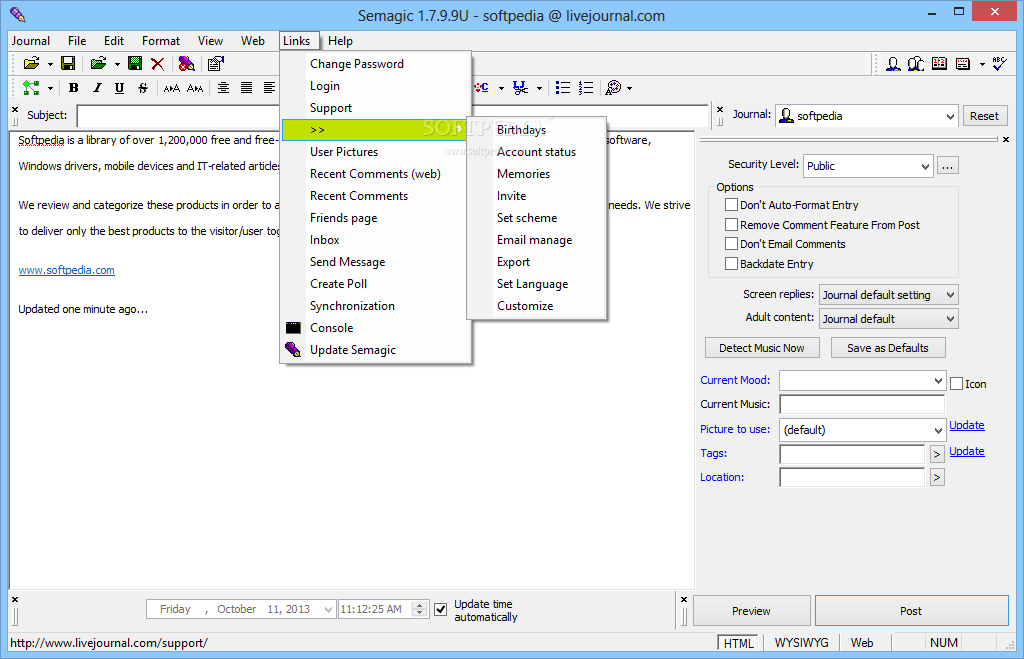The height and width of the screenshot is (659, 1024).
Task: Click the second AA font size icon
Action: [195, 88]
